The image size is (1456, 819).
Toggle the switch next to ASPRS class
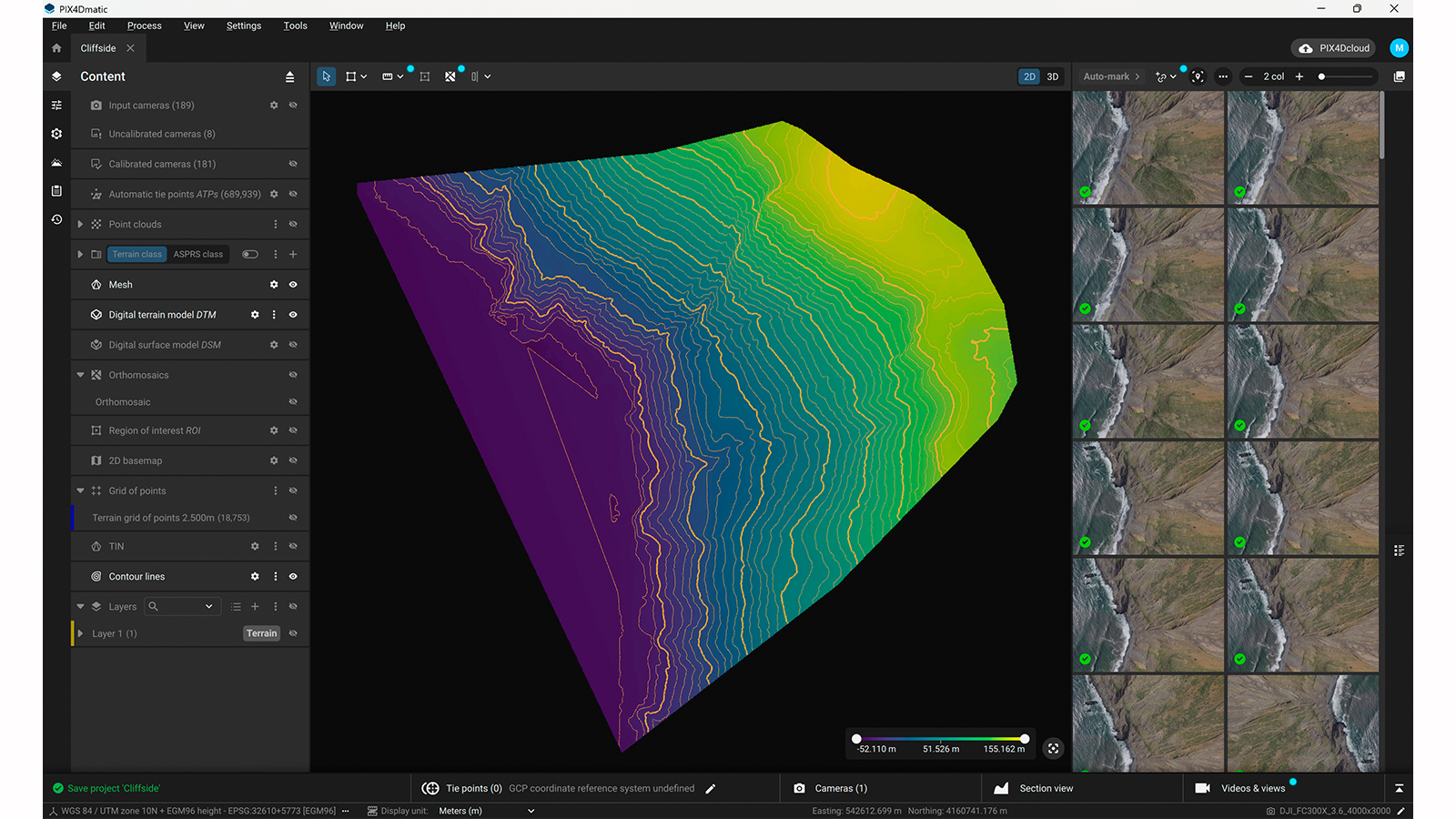click(249, 255)
